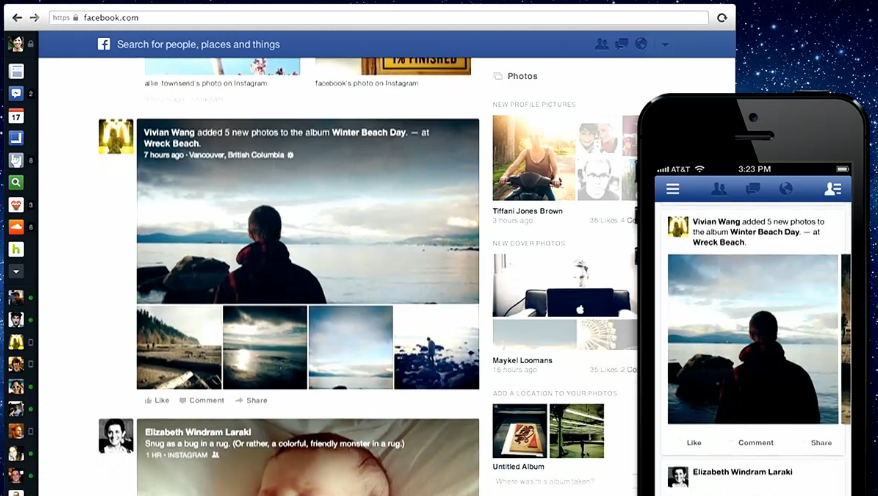Open the orange SoundCloud icon in sidebar
Screen dimensions: 878x496
point(16,227)
